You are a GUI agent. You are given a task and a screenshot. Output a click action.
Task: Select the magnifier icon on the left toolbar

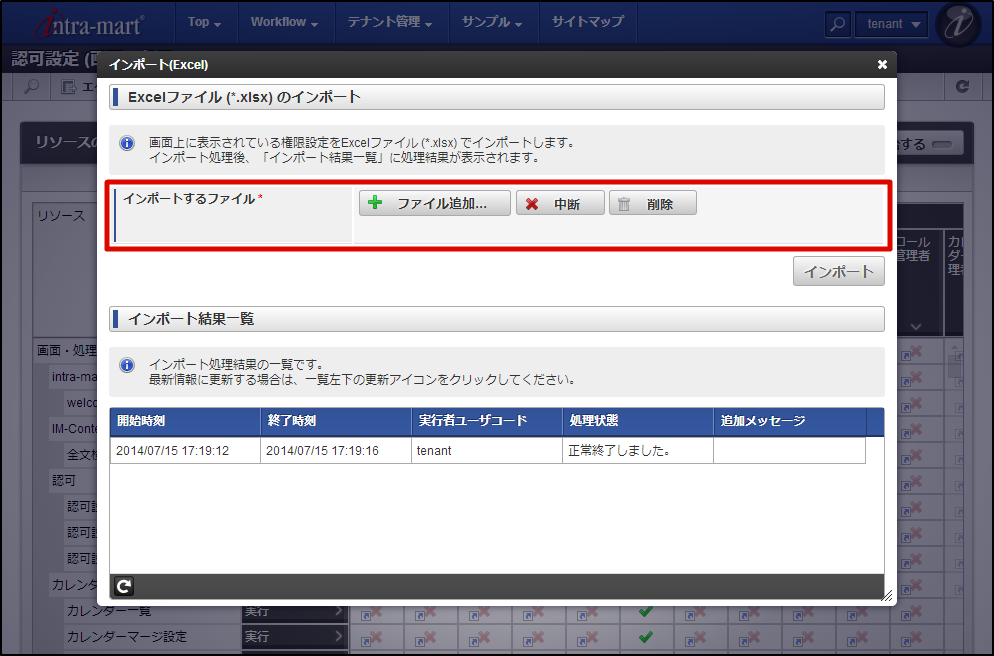tap(31, 87)
